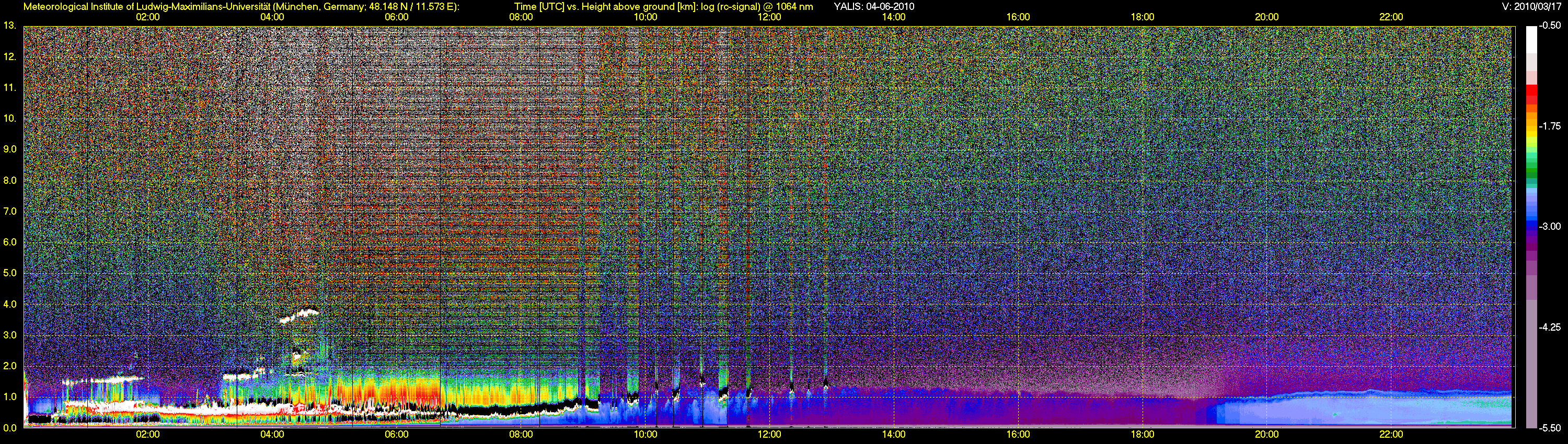Click the 08:00 label on bottom time axis
This screenshot has height=444, width=1568.
pyautogui.click(x=521, y=434)
